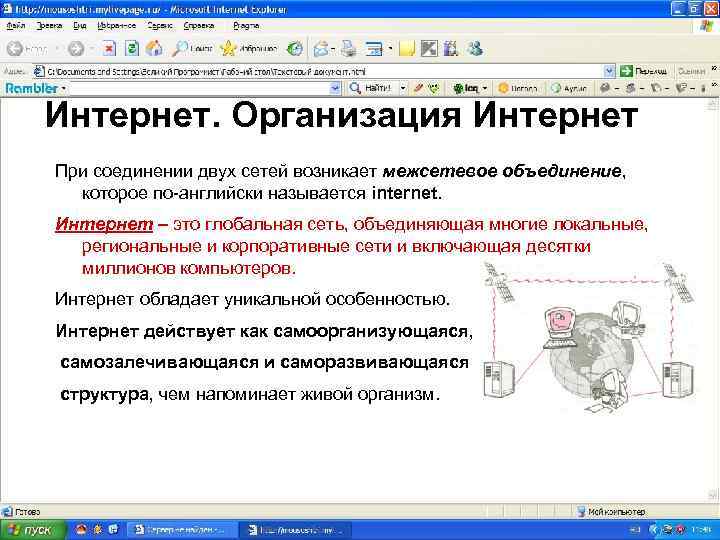This screenshot has height=540, width=720.
Task: Click the Ссылки links toolbar label
Action: click(692, 71)
